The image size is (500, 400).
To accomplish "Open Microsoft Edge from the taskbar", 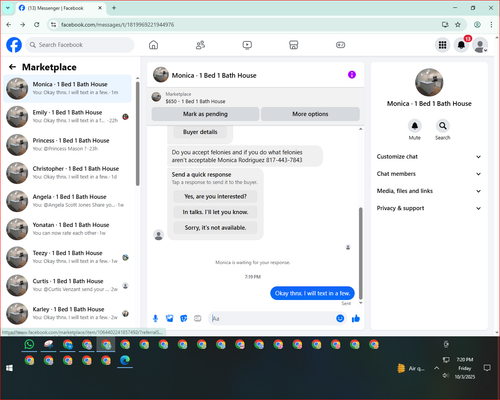I will (125, 360).
